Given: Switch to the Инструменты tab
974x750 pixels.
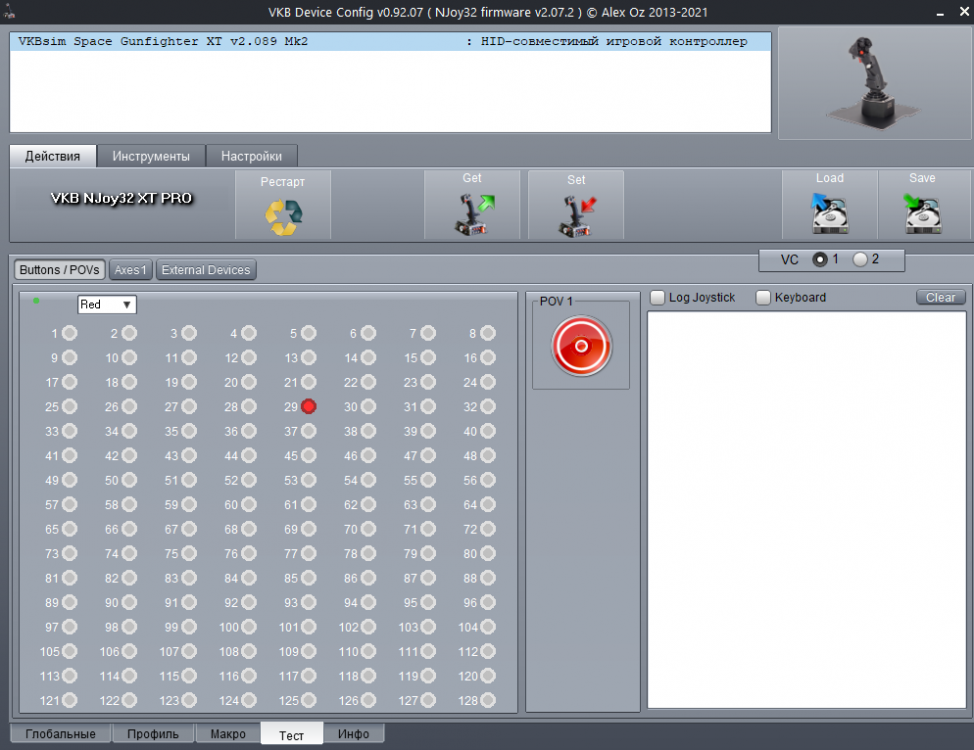Looking at the screenshot, I should [151, 155].
